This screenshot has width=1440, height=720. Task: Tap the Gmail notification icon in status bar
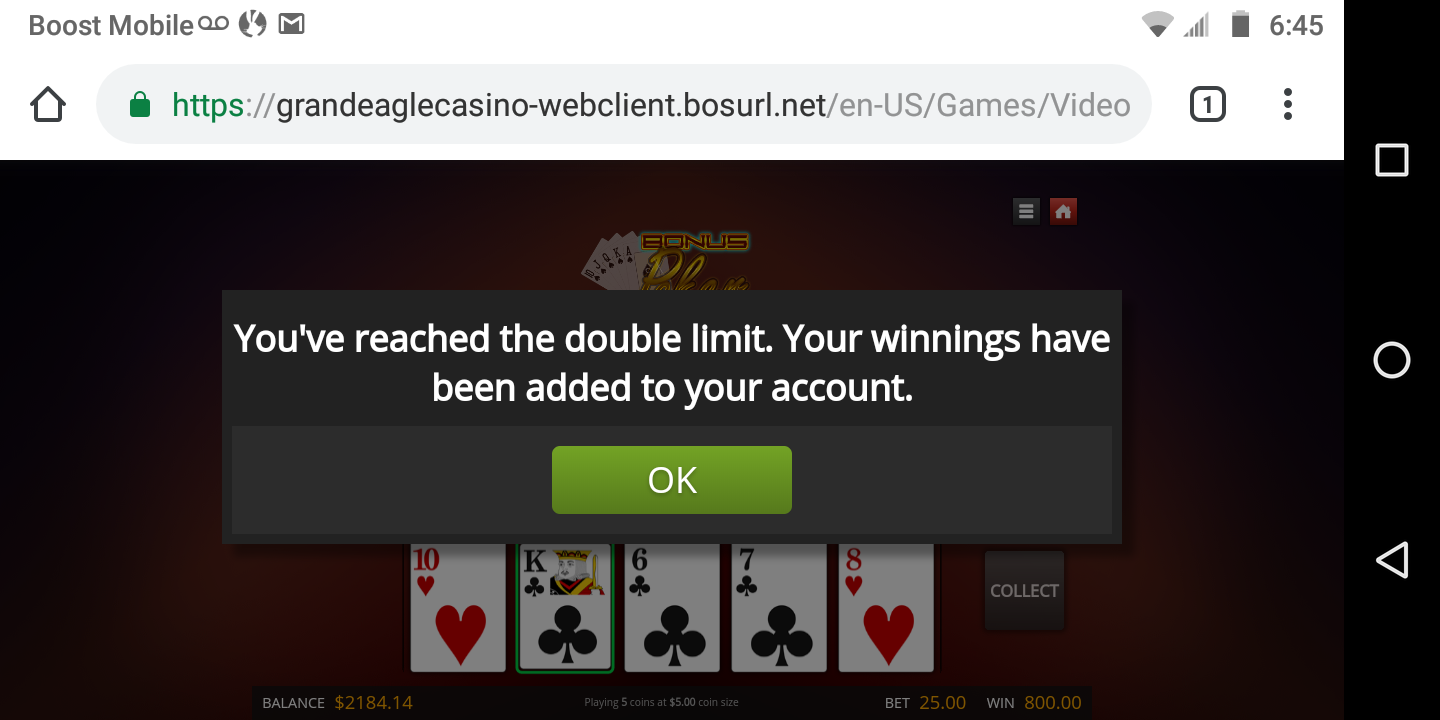(291, 24)
